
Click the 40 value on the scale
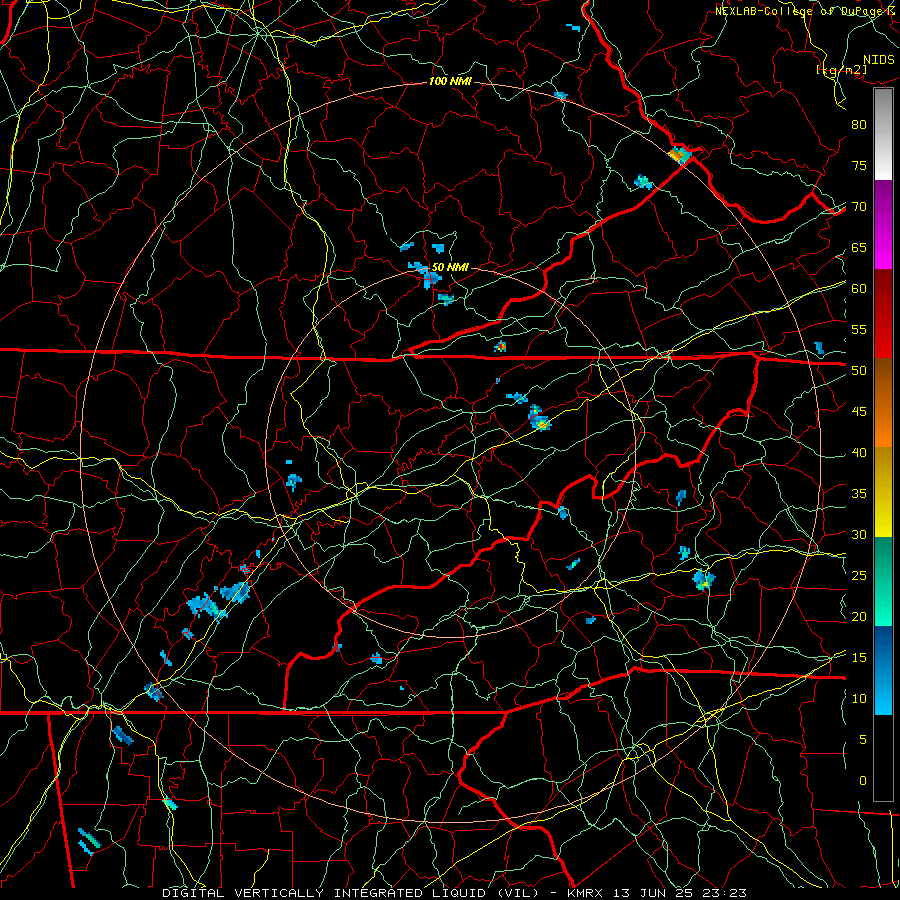click(859, 453)
